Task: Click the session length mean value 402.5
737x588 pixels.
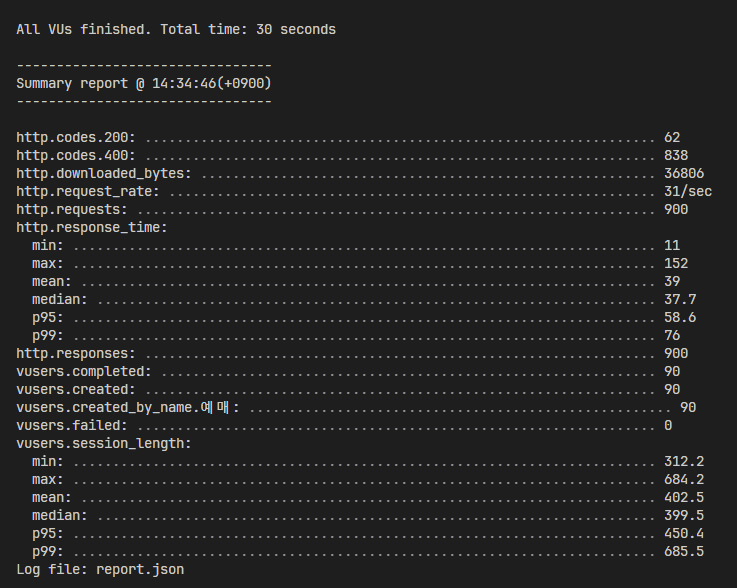Action: point(684,498)
